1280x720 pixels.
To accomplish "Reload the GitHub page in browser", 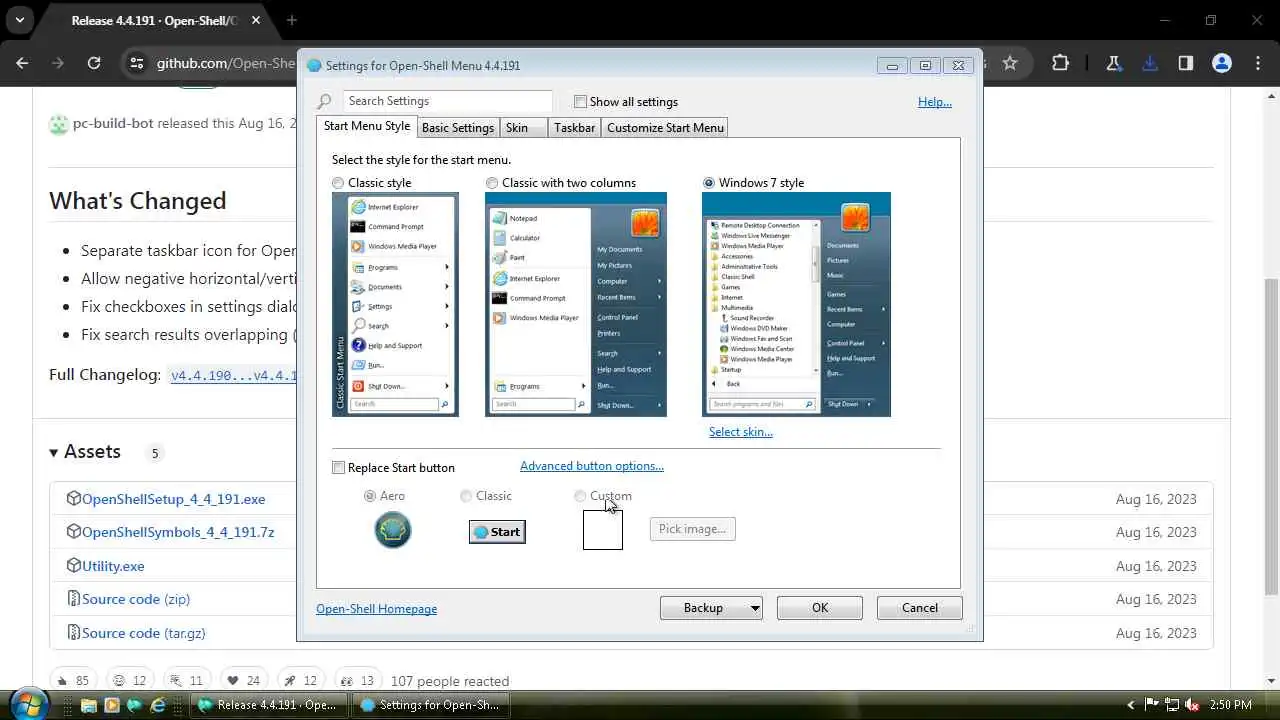I will pyautogui.click(x=94, y=63).
